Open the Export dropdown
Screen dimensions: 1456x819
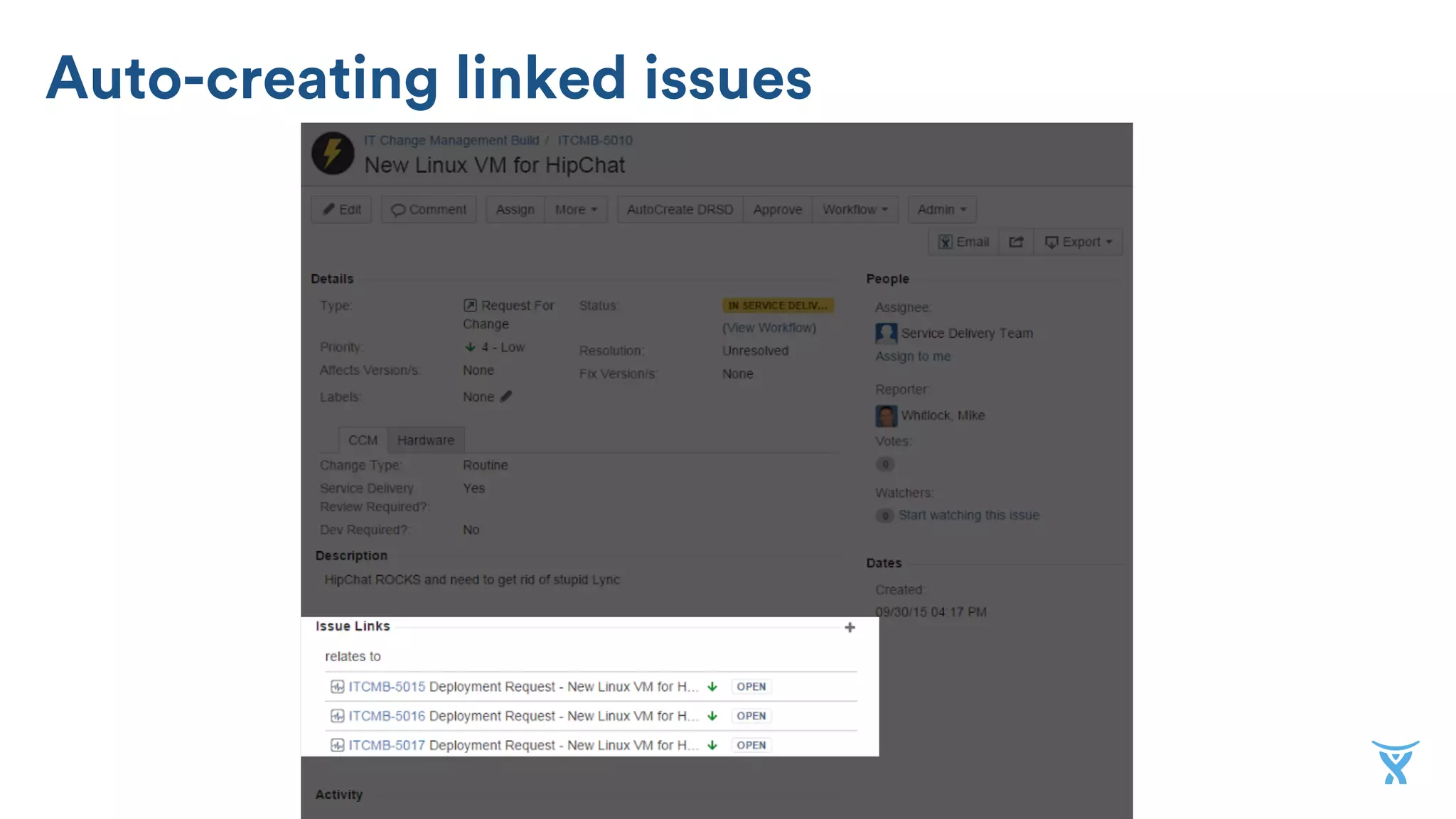[x=1078, y=242]
